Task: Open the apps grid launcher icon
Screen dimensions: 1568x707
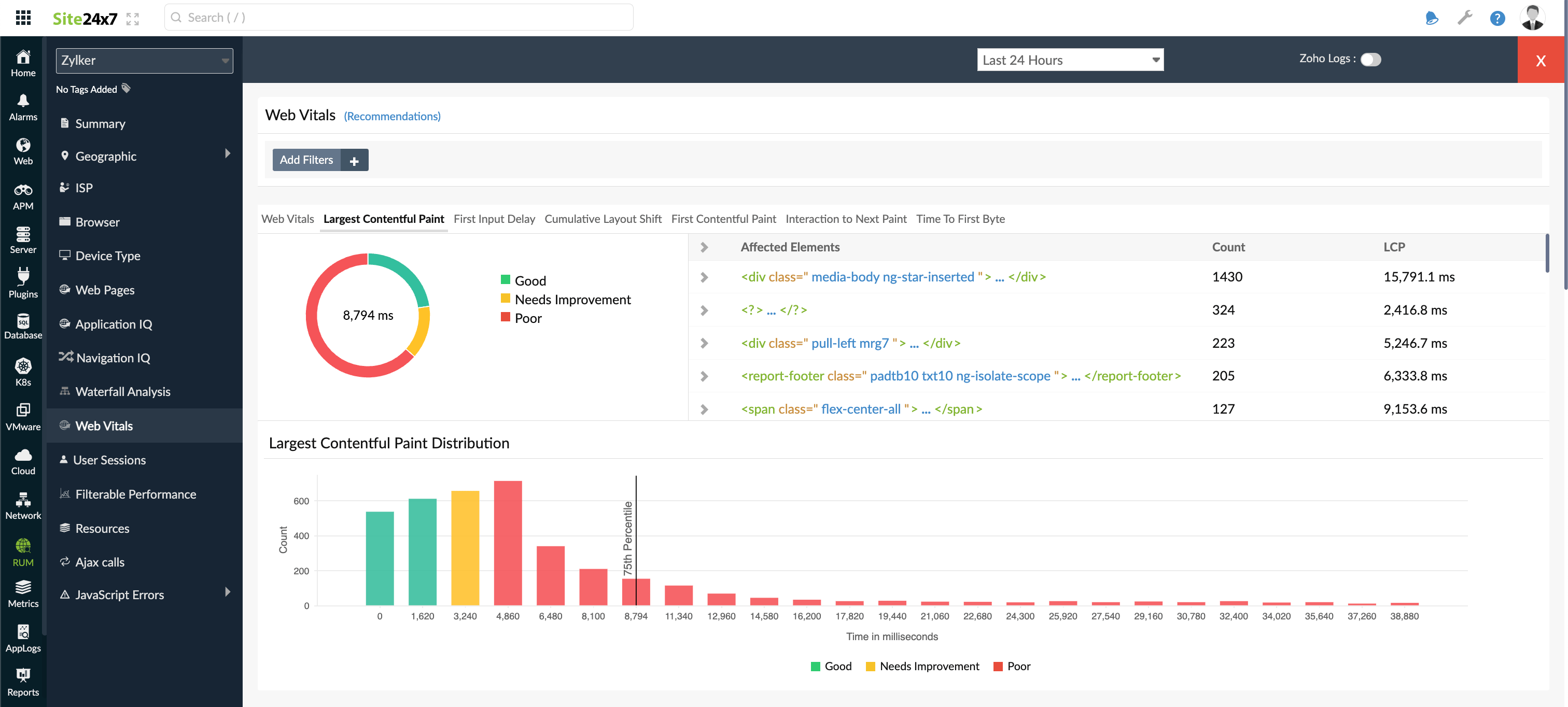Action: pos(23,18)
